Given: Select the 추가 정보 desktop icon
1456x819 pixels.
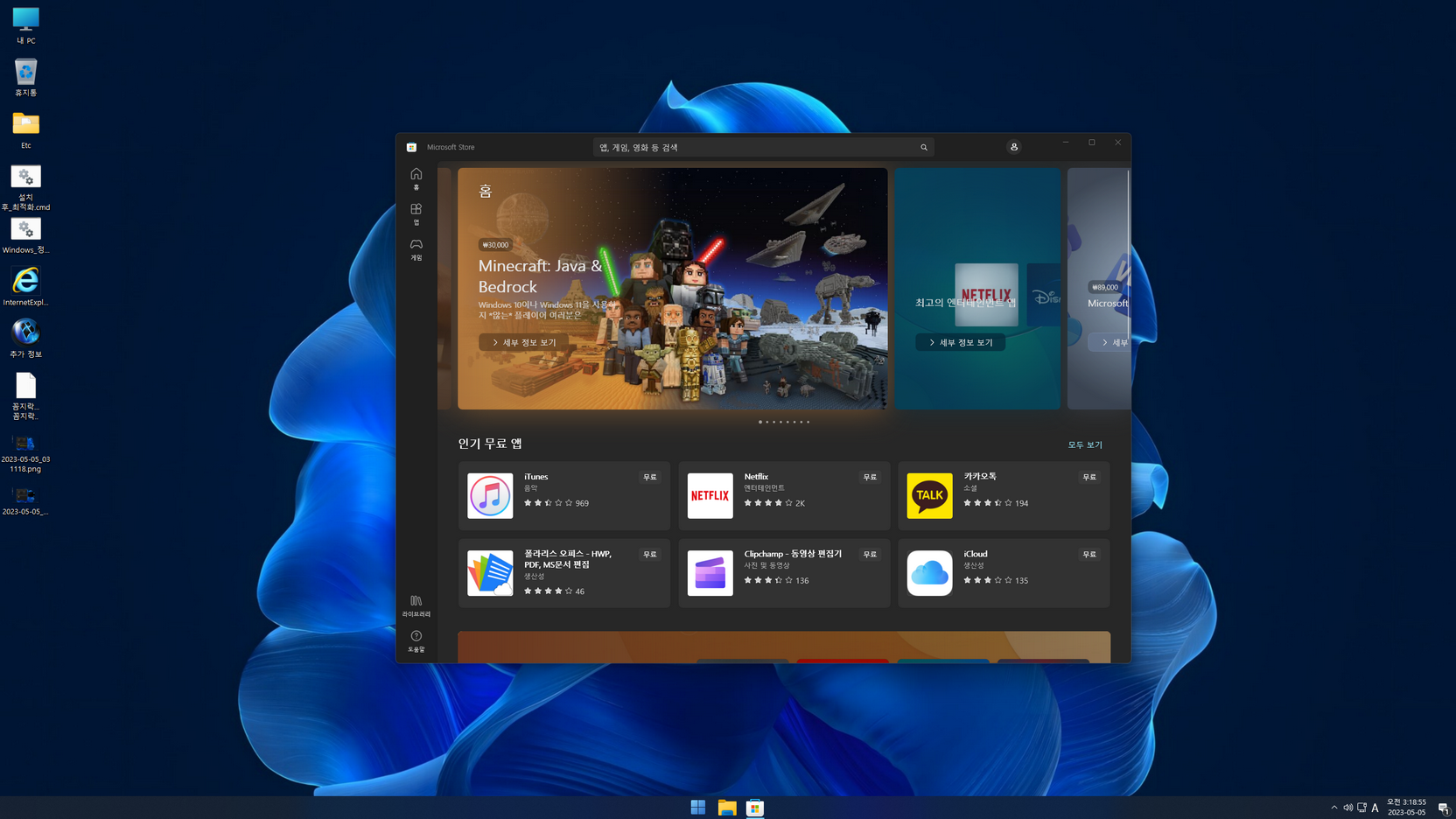Looking at the screenshot, I should pyautogui.click(x=25, y=339).
